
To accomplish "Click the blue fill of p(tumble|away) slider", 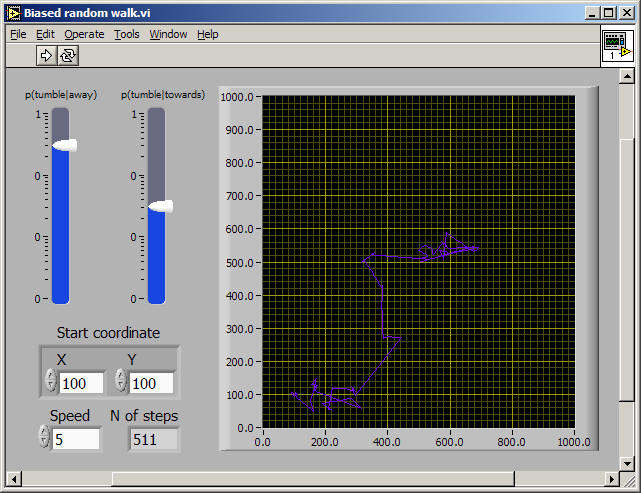I will click(x=61, y=227).
